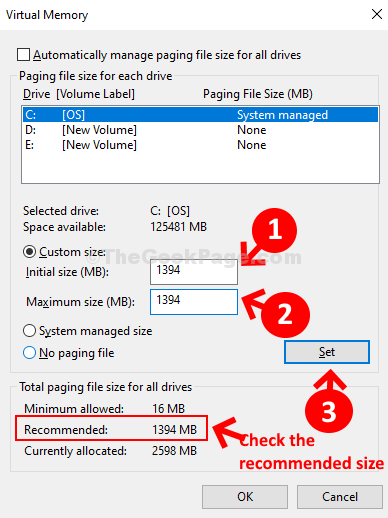The image size is (388, 518).
Task: Click the Recommended 1394 MB value
Action: [x=174, y=429]
